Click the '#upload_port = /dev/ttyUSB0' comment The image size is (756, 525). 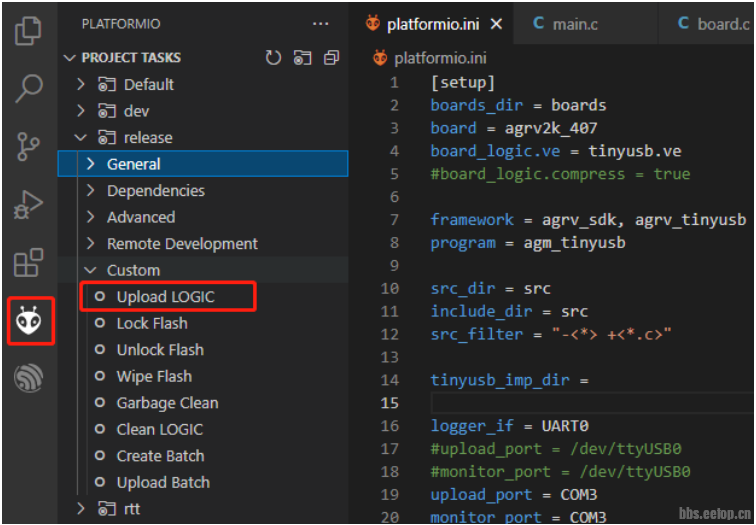556,449
